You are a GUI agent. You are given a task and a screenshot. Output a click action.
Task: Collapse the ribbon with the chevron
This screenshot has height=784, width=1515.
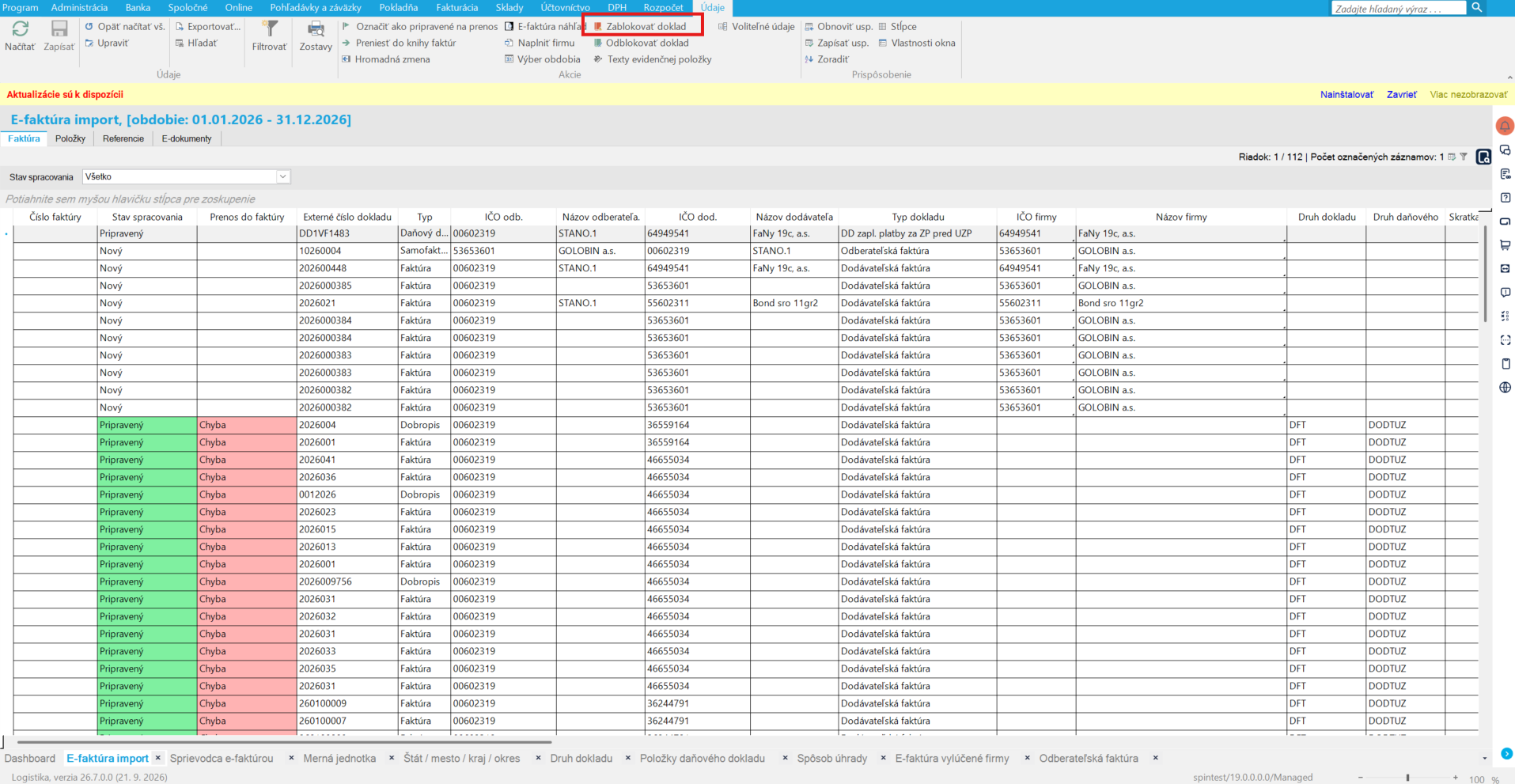[1509, 78]
